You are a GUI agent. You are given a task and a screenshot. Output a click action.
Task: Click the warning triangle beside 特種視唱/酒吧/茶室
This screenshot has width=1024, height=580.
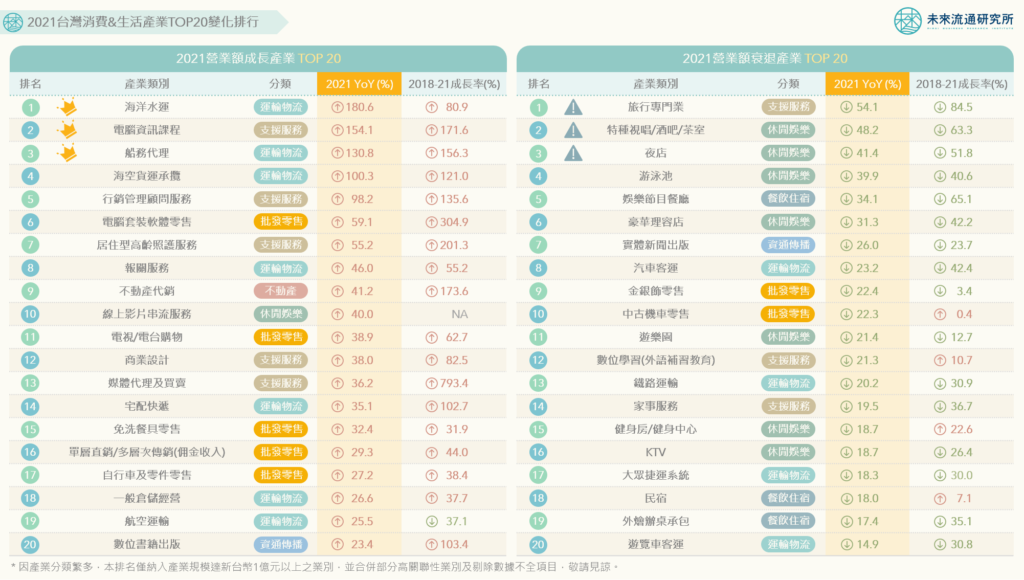coord(573,130)
